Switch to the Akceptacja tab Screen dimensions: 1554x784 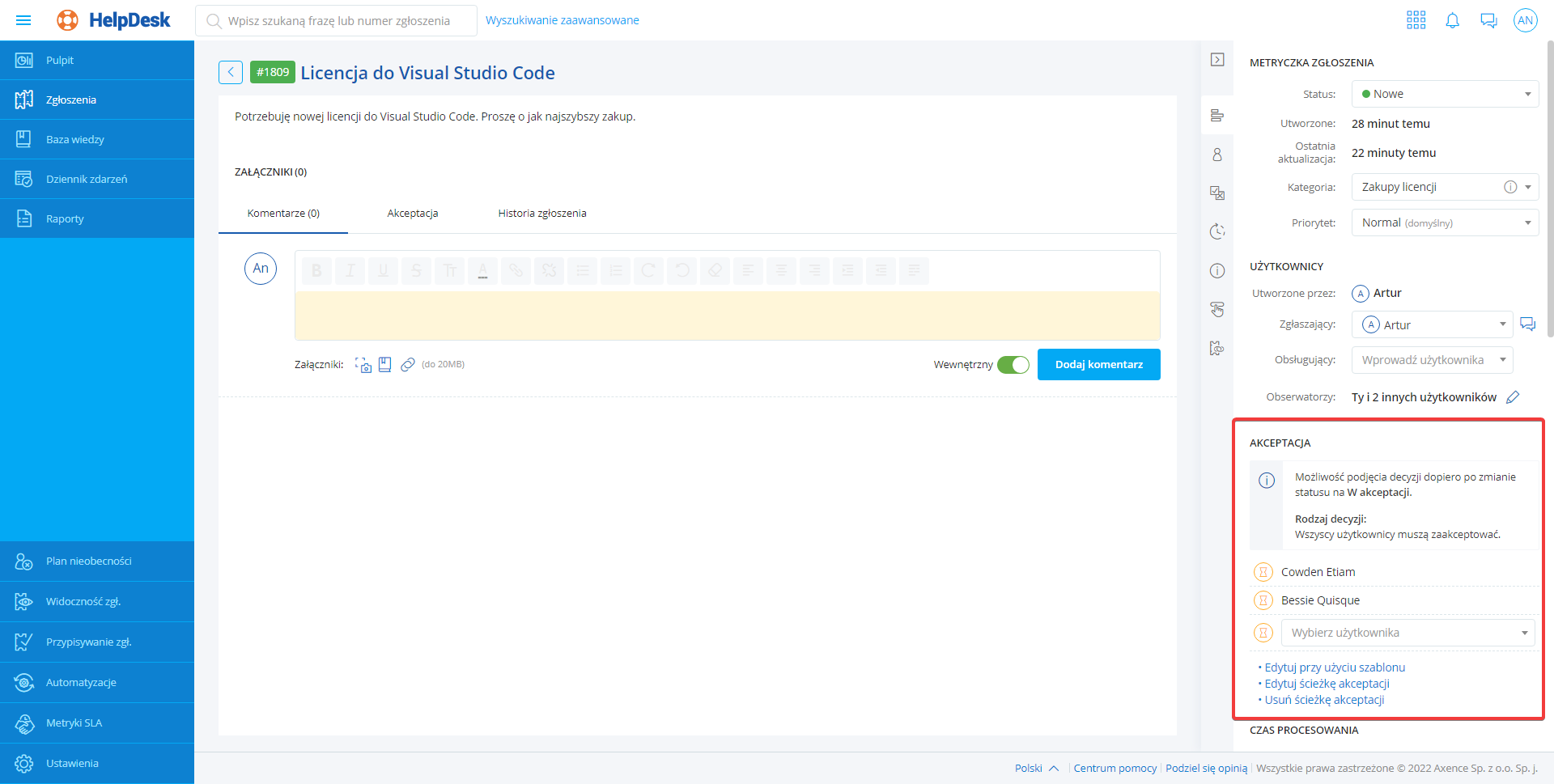click(413, 214)
